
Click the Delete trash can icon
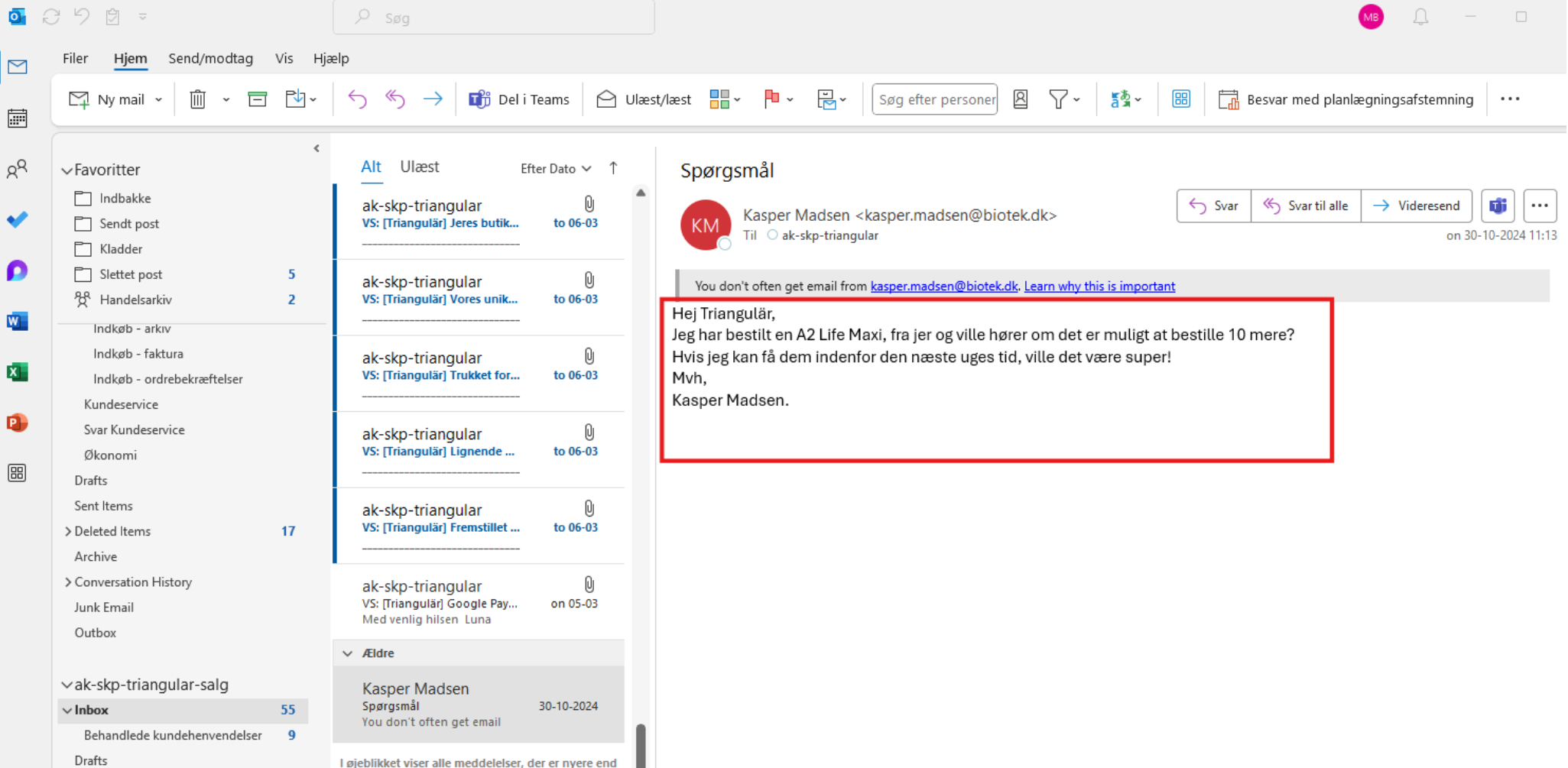[x=197, y=99]
